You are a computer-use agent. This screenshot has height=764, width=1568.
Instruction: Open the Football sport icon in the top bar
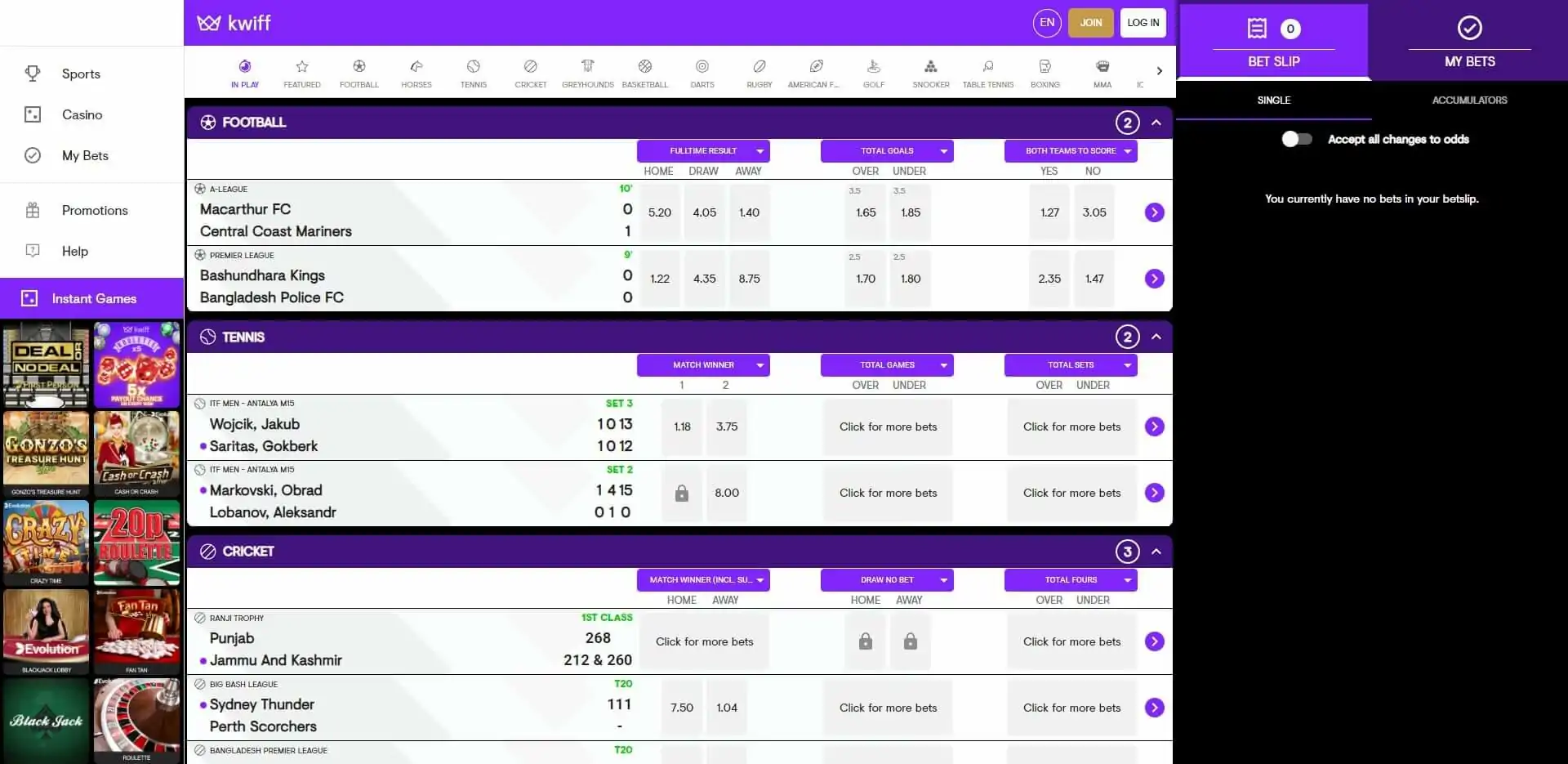(x=359, y=72)
